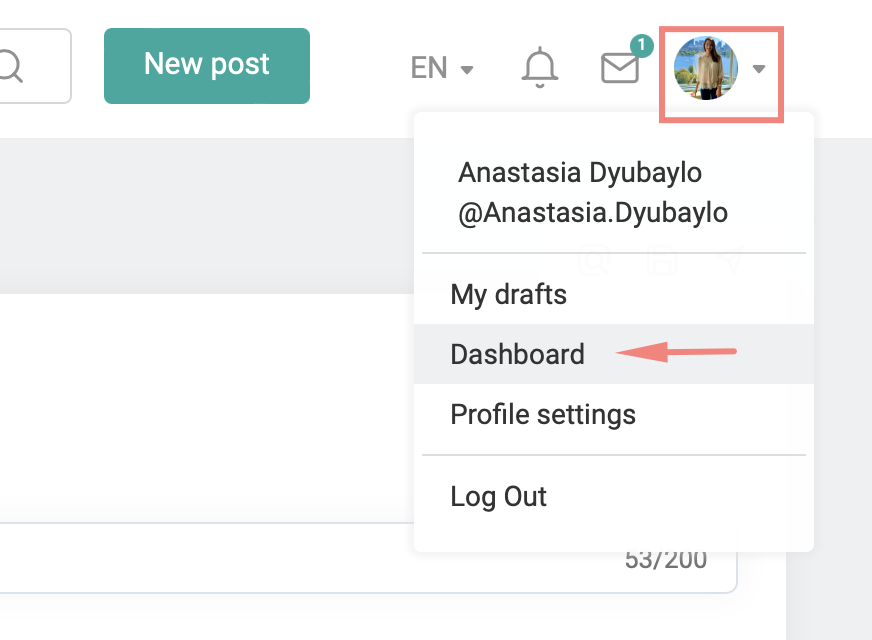Collapse the profile menu via avatar caret
Screen dimensions: 872x640
point(760,69)
